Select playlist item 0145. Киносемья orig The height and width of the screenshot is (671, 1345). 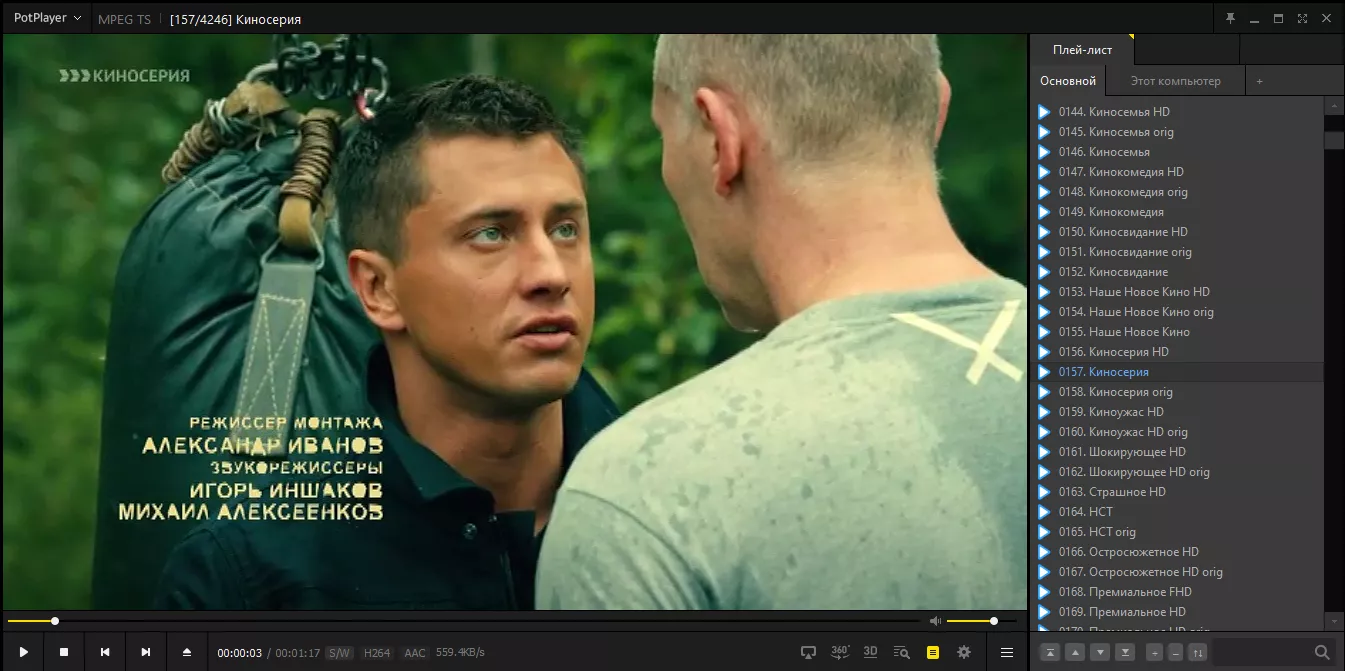pyautogui.click(x=1178, y=132)
